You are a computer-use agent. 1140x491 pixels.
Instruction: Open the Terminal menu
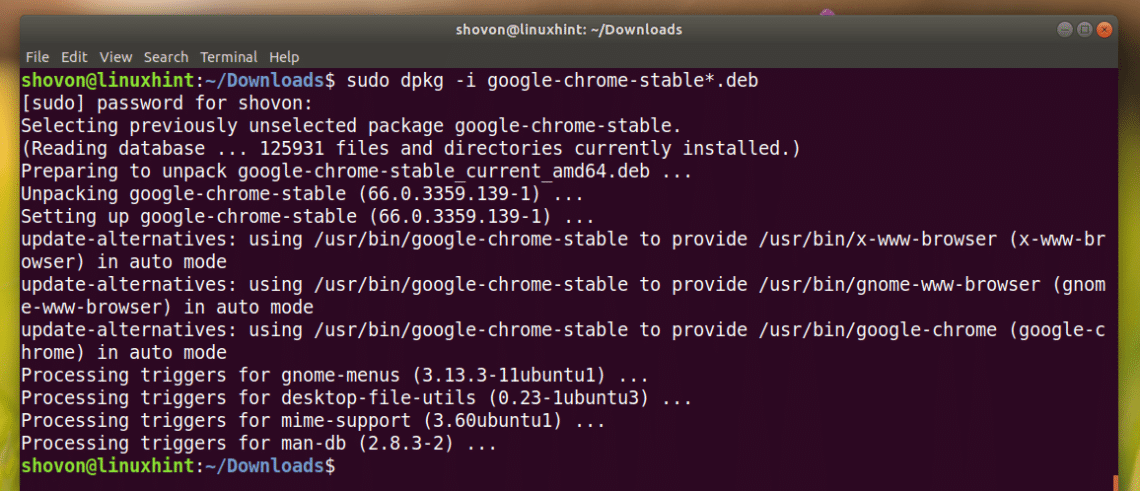point(229,57)
